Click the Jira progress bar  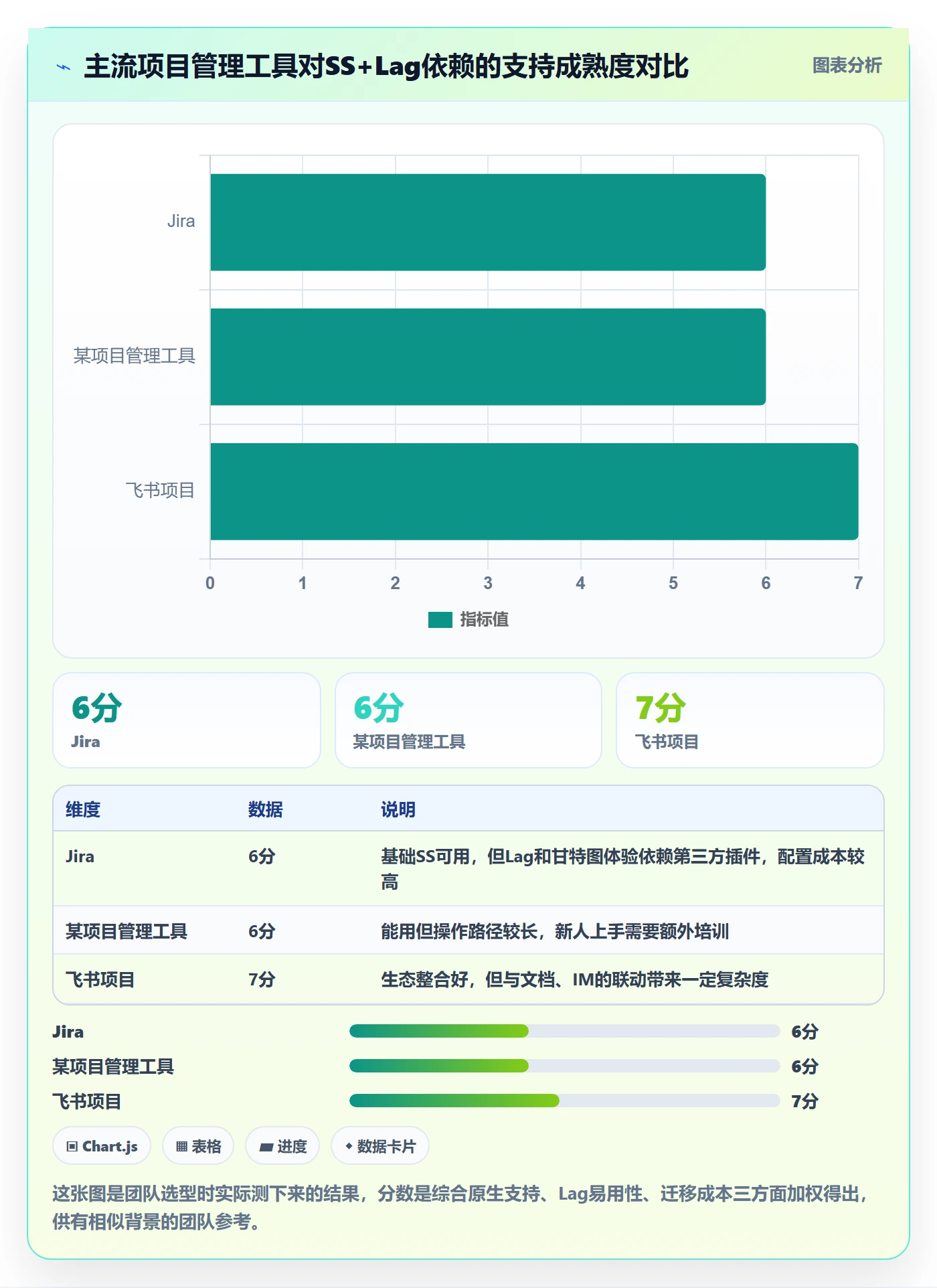[x=565, y=1031]
